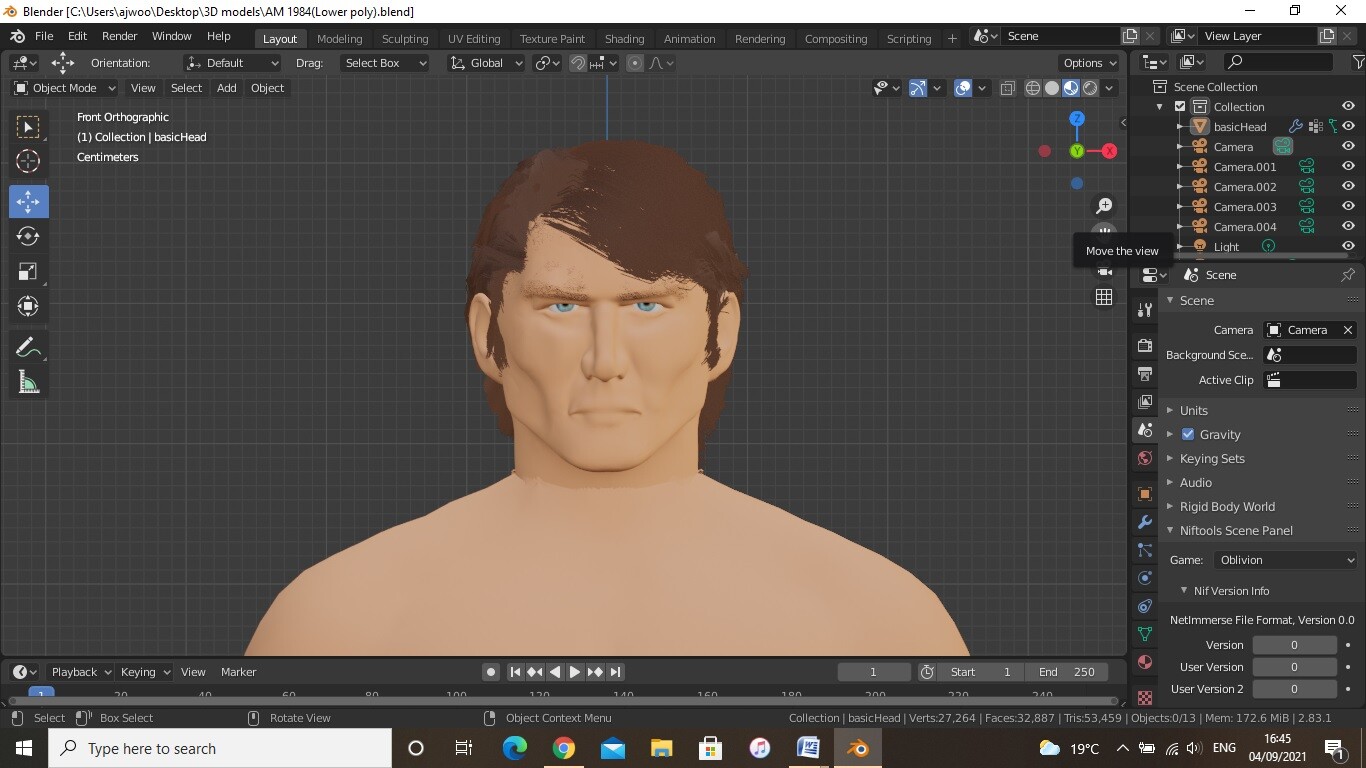Select the Scale tool
The image size is (1366, 768).
[28, 272]
